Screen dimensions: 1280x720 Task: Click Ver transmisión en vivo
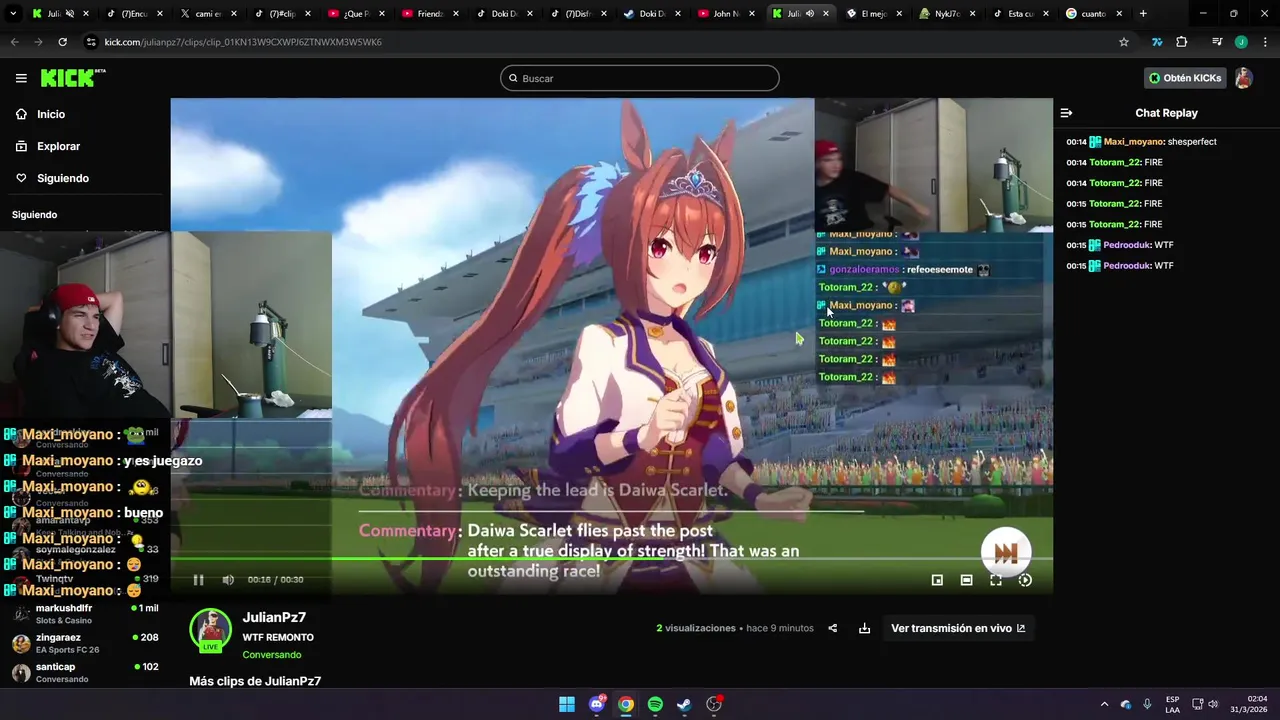(958, 628)
